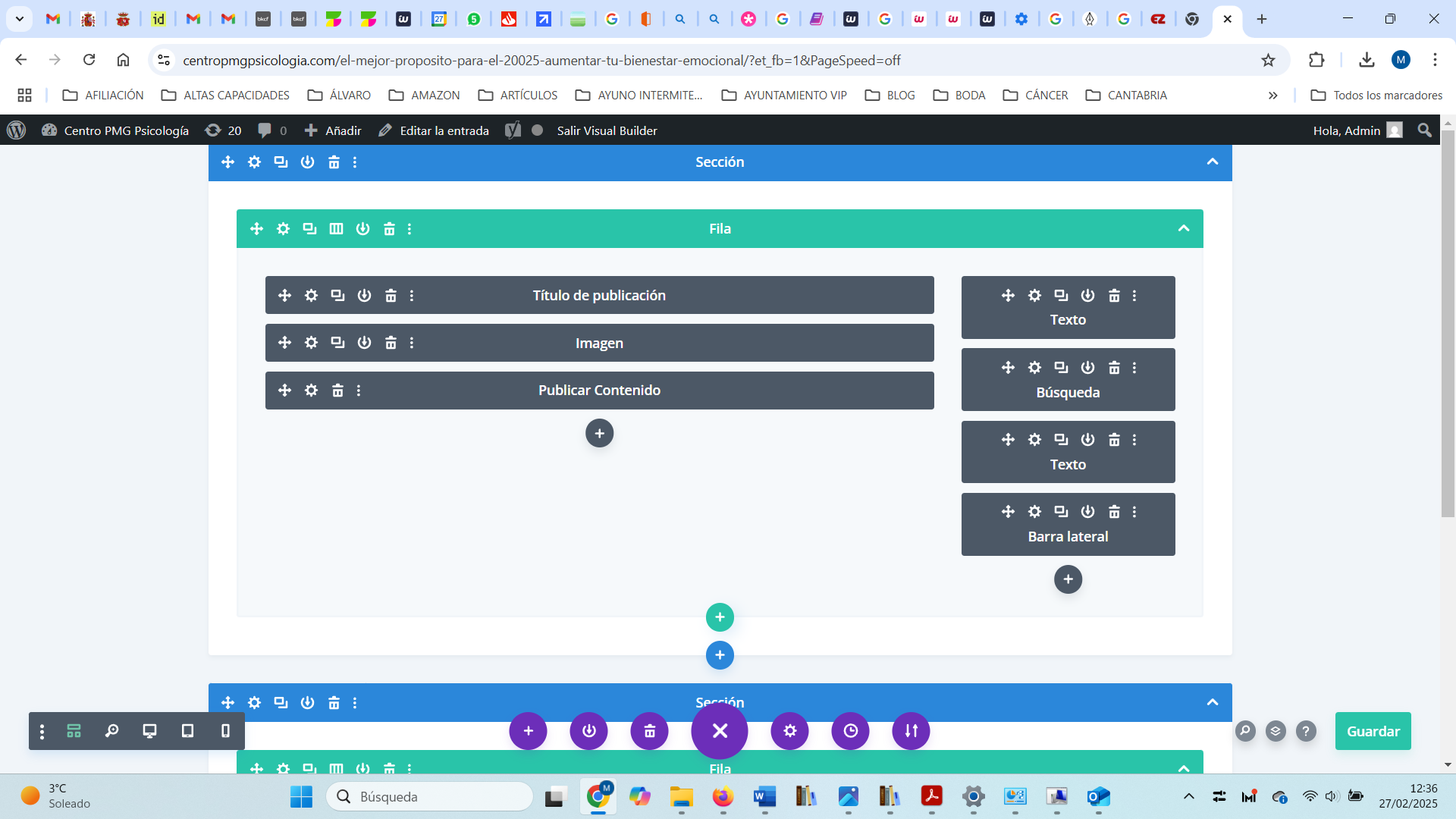1456x819 pixels.
Task: Open settings of Búsqueda module
Action: click(x=1034, y=368)
